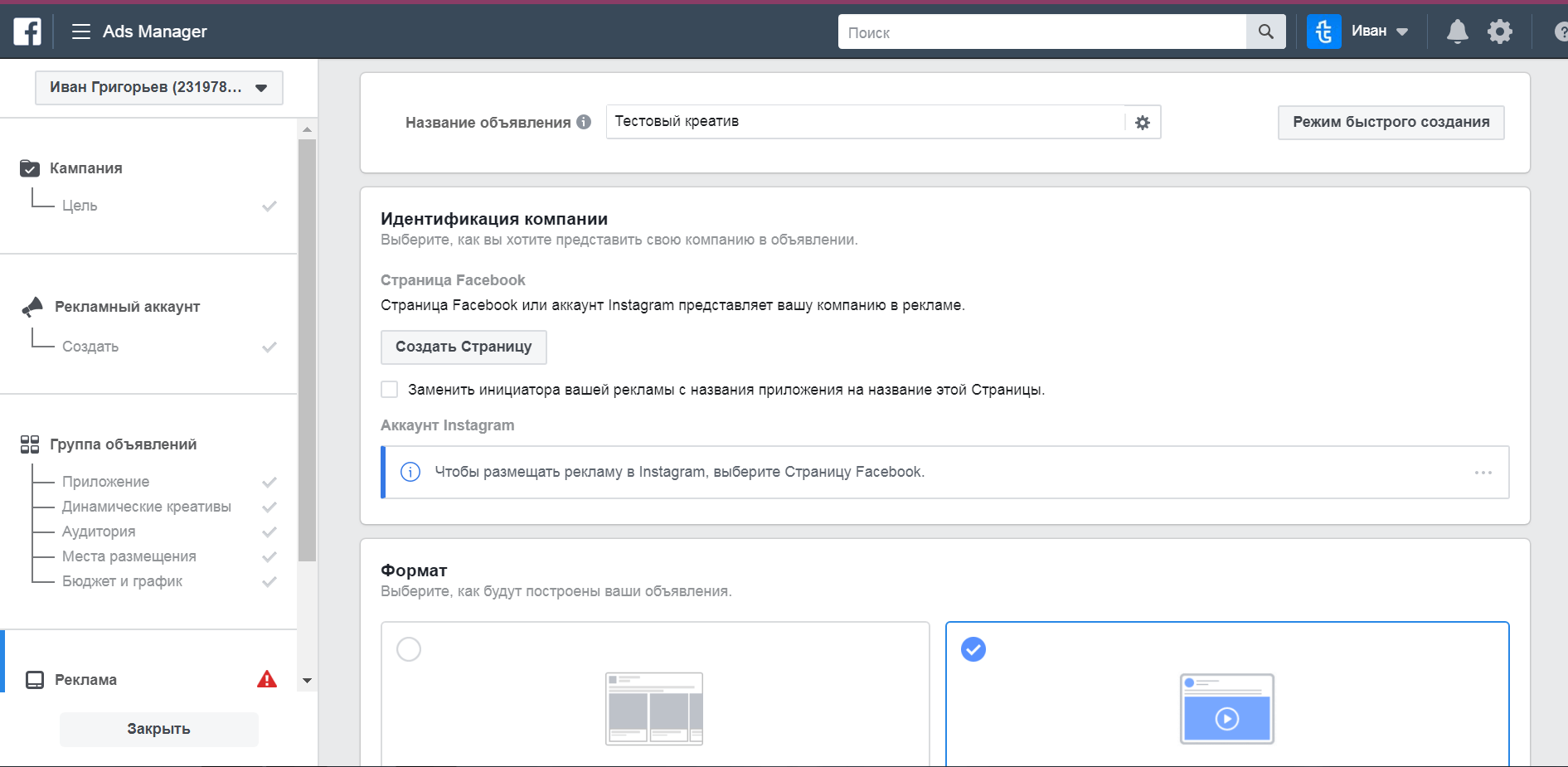Screen dimensions: 1568x767
Task: Click into the Поиск search field
Action: [x=1042, y=32]
